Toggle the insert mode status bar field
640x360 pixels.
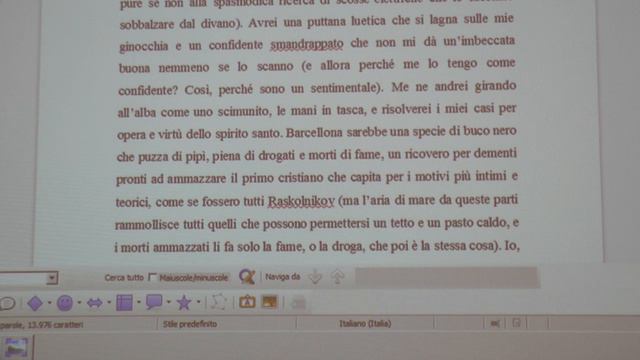[458, 324]
